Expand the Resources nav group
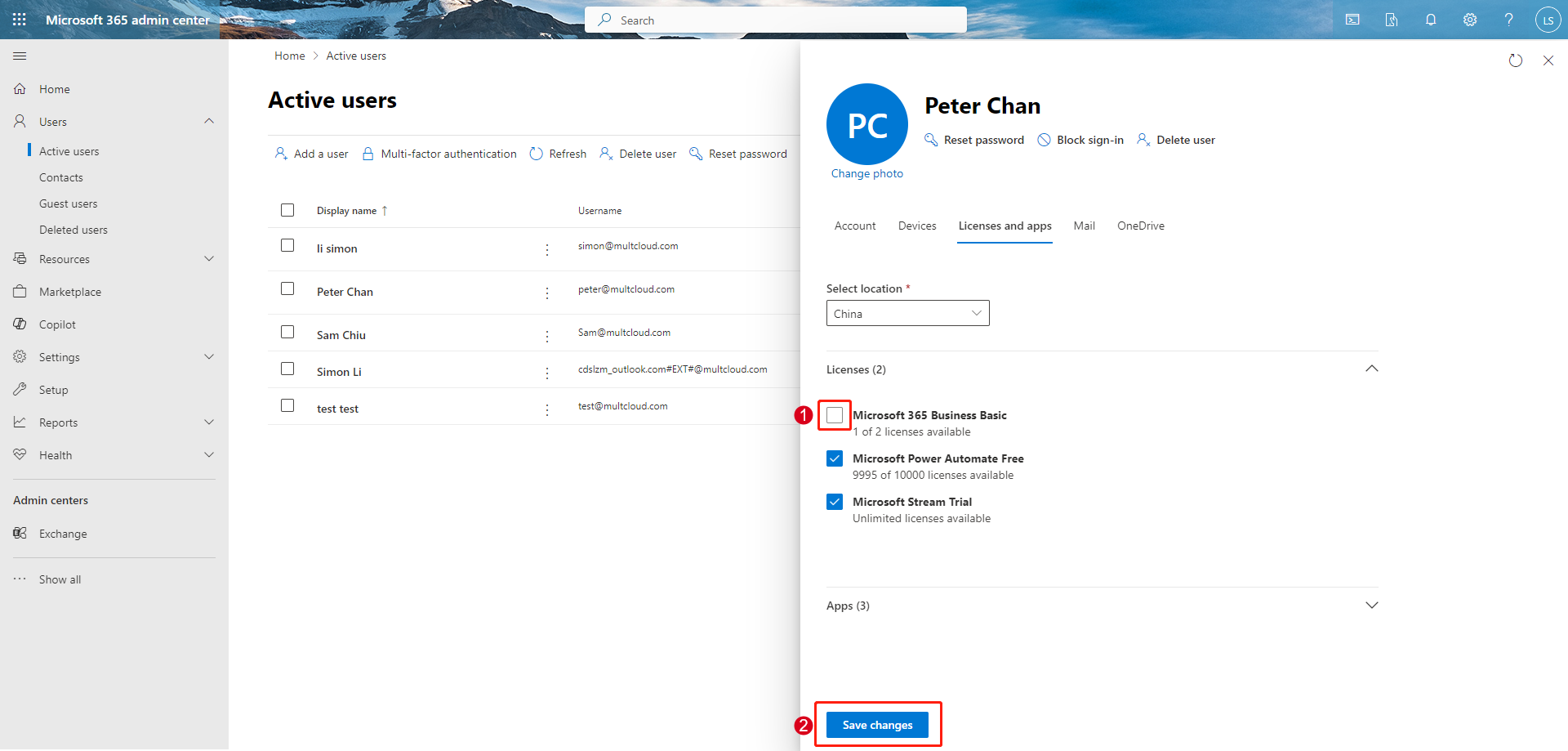This screenshot has width=1568, height=751. pos(209,259)
